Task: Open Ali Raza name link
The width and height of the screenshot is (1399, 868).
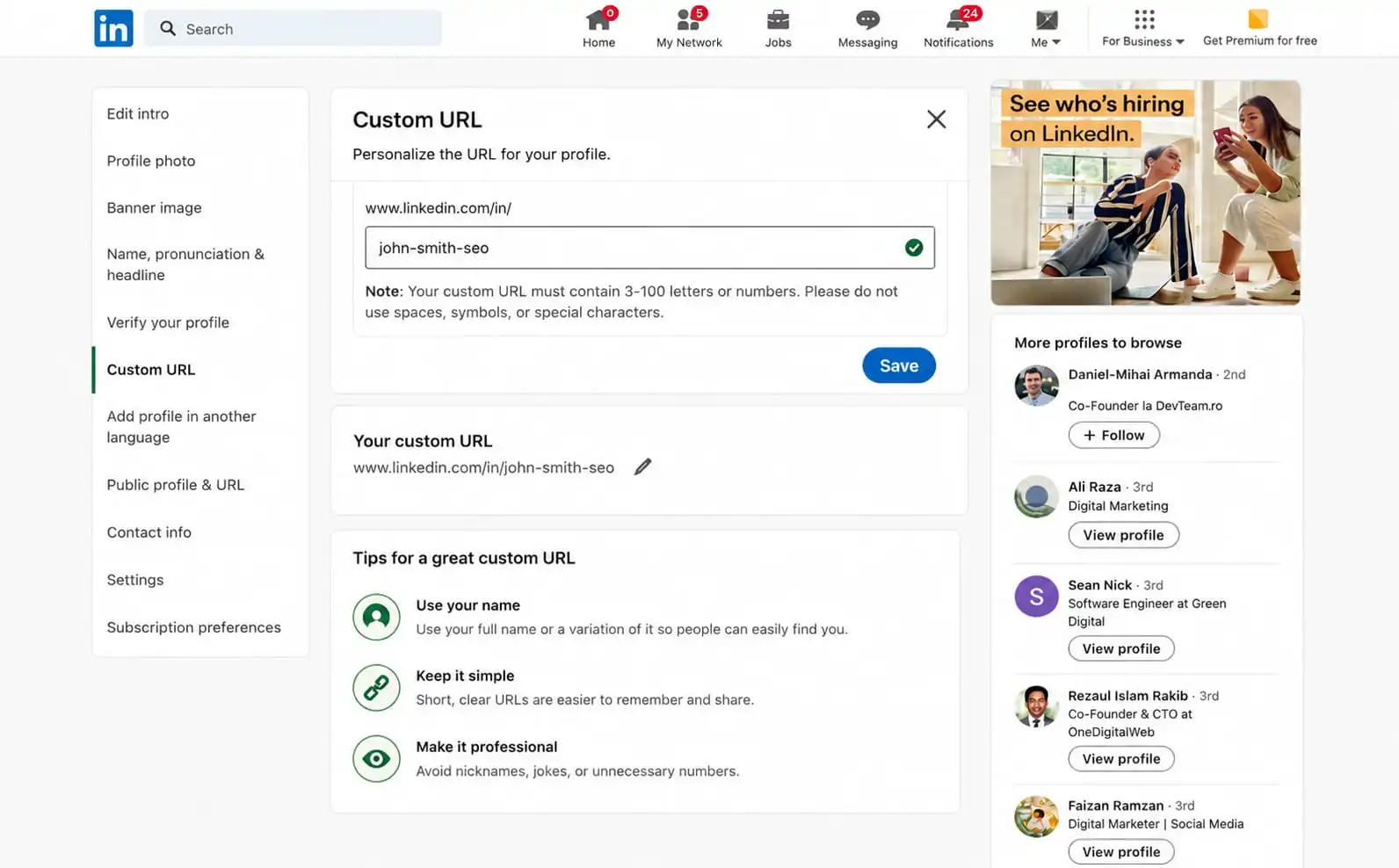Action: (x=1094, y=487)
